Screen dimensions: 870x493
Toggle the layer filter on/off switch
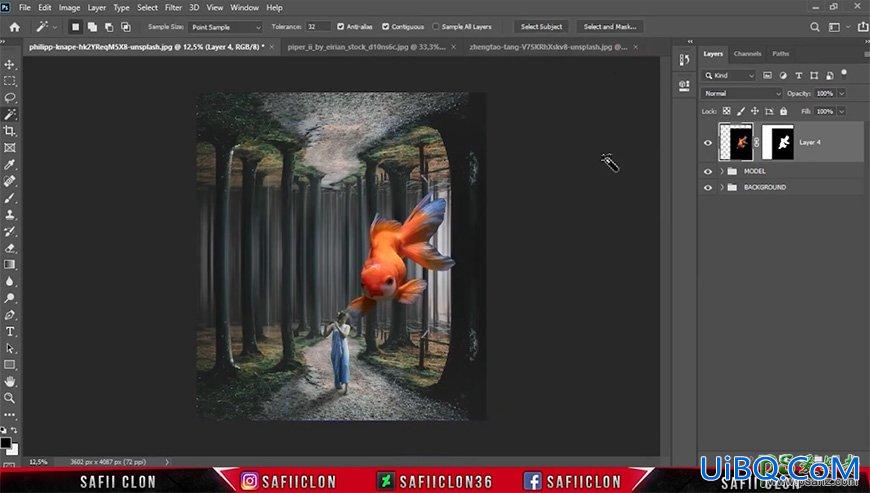(x=844, y=73)
